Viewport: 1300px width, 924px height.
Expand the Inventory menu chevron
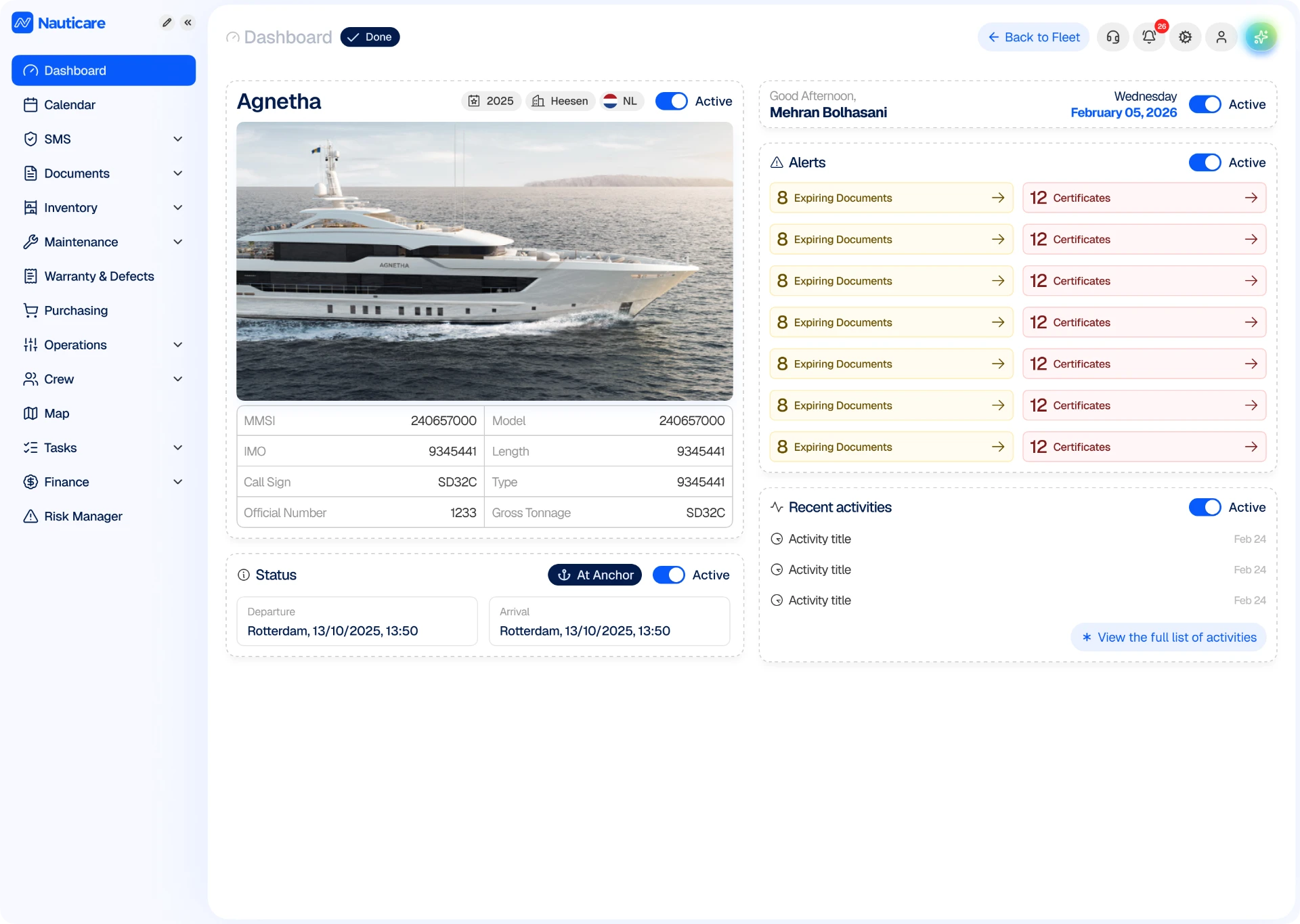pyautogui.click(x=178, y=208)
